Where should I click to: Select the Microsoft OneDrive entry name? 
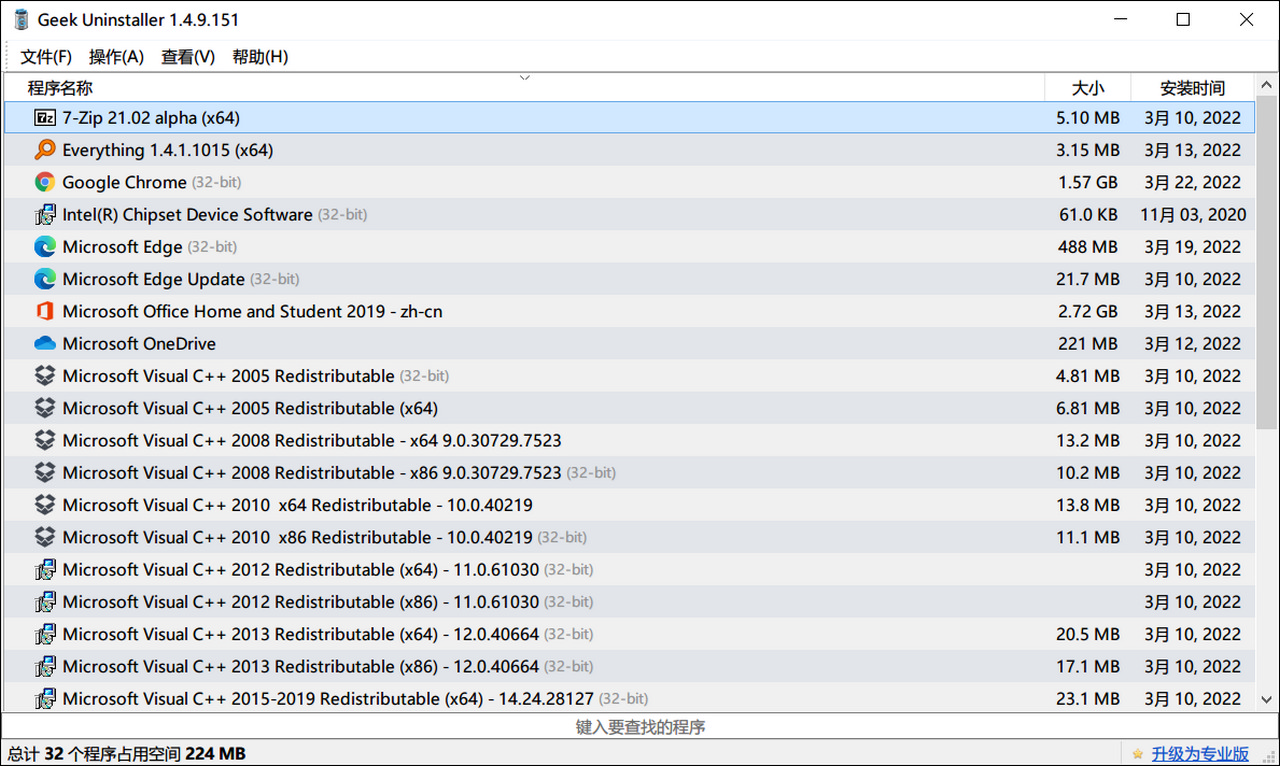point(139,343)
